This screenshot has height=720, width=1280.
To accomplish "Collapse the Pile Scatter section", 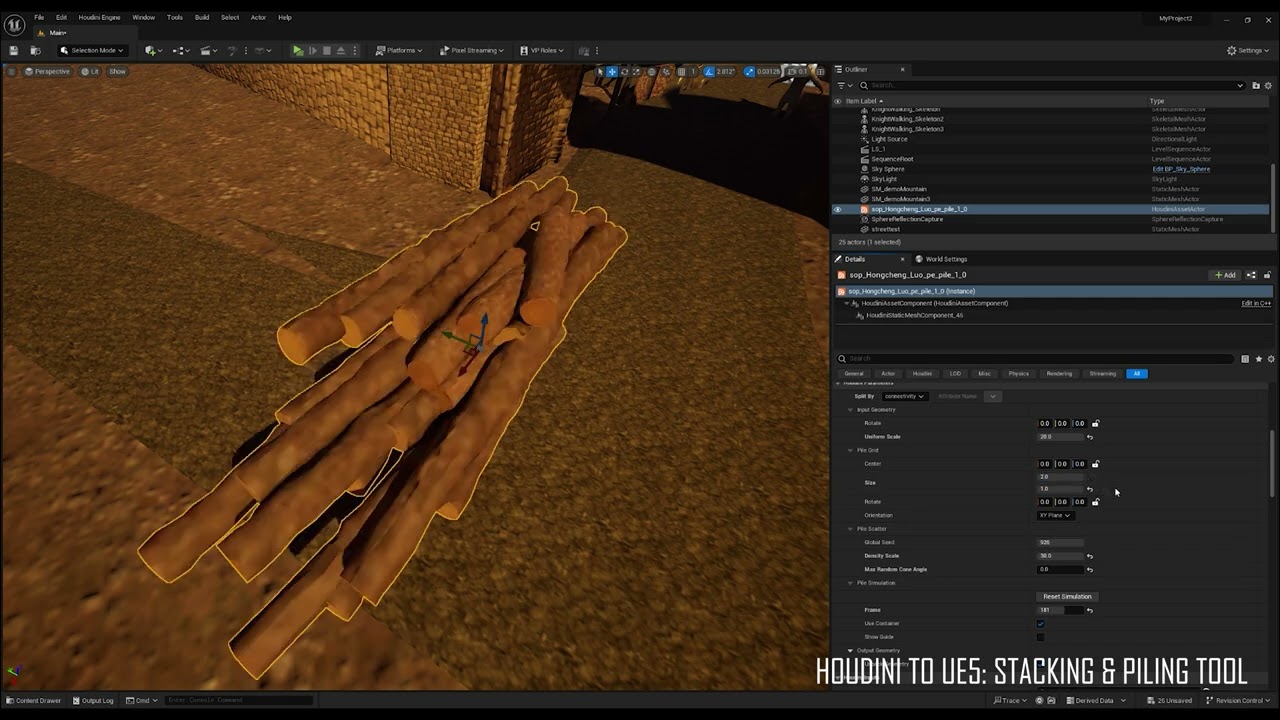I will tap(850, 529).
